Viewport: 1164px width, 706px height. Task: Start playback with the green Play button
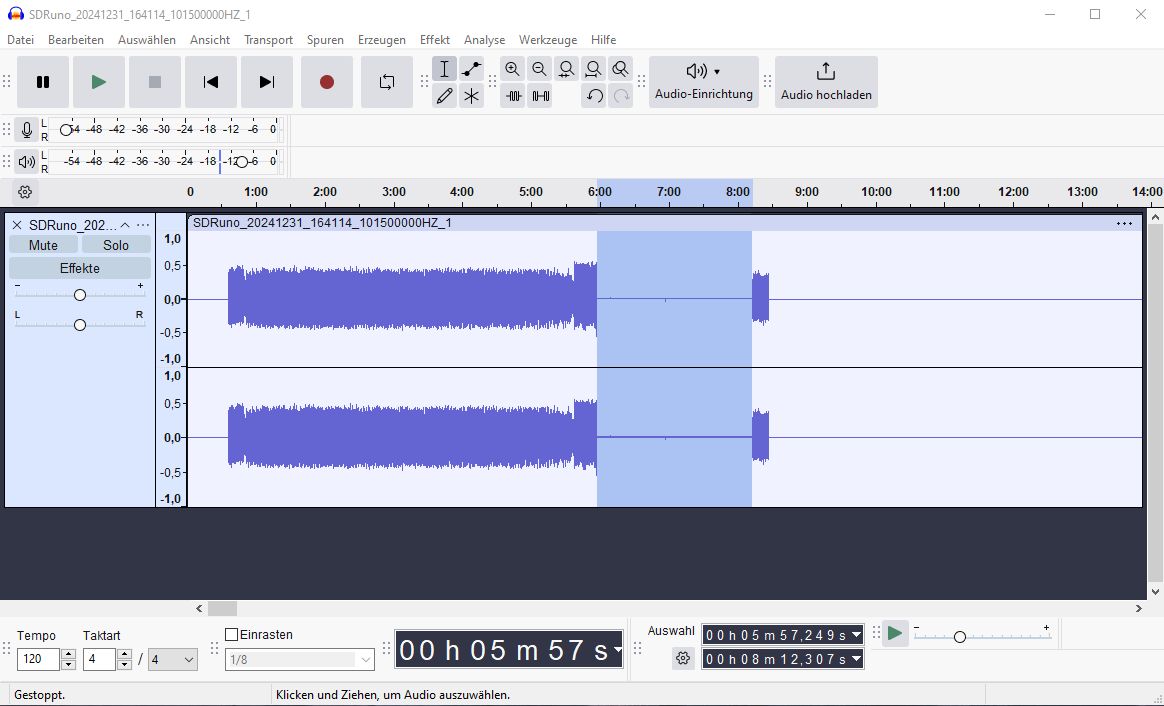[x=99, y=82]
